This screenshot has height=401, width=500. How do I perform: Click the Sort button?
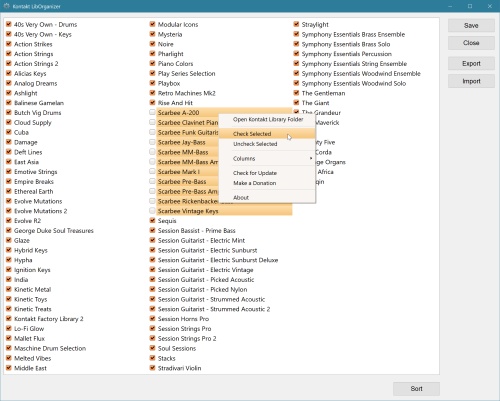tap(416, 389)
